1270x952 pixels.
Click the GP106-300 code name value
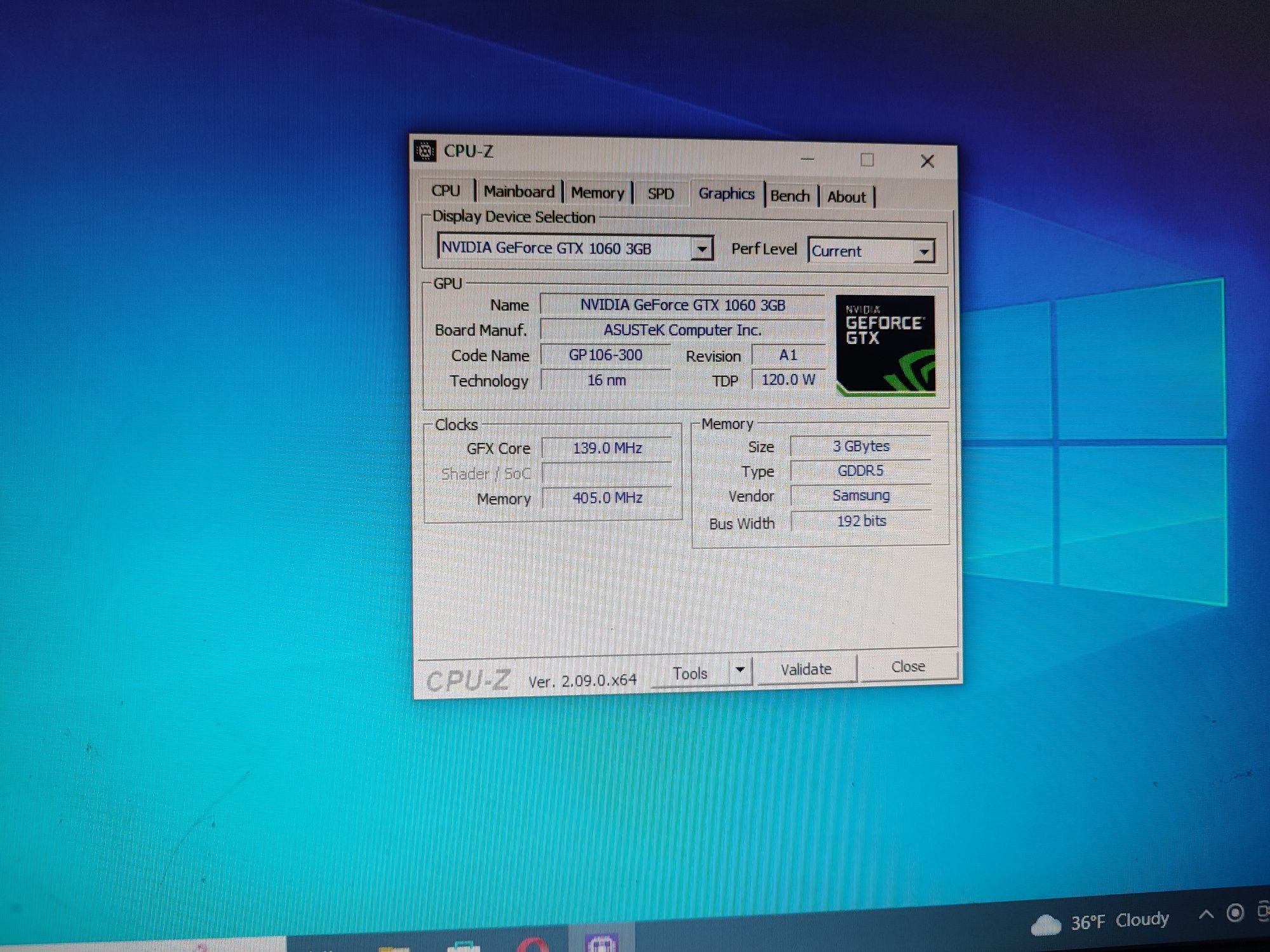(x=606, y=355)
